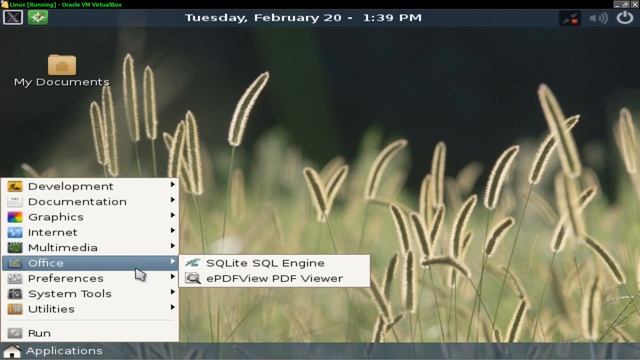Click the Development category icon
The image size is (640, 360).
[x=15, y=187]
